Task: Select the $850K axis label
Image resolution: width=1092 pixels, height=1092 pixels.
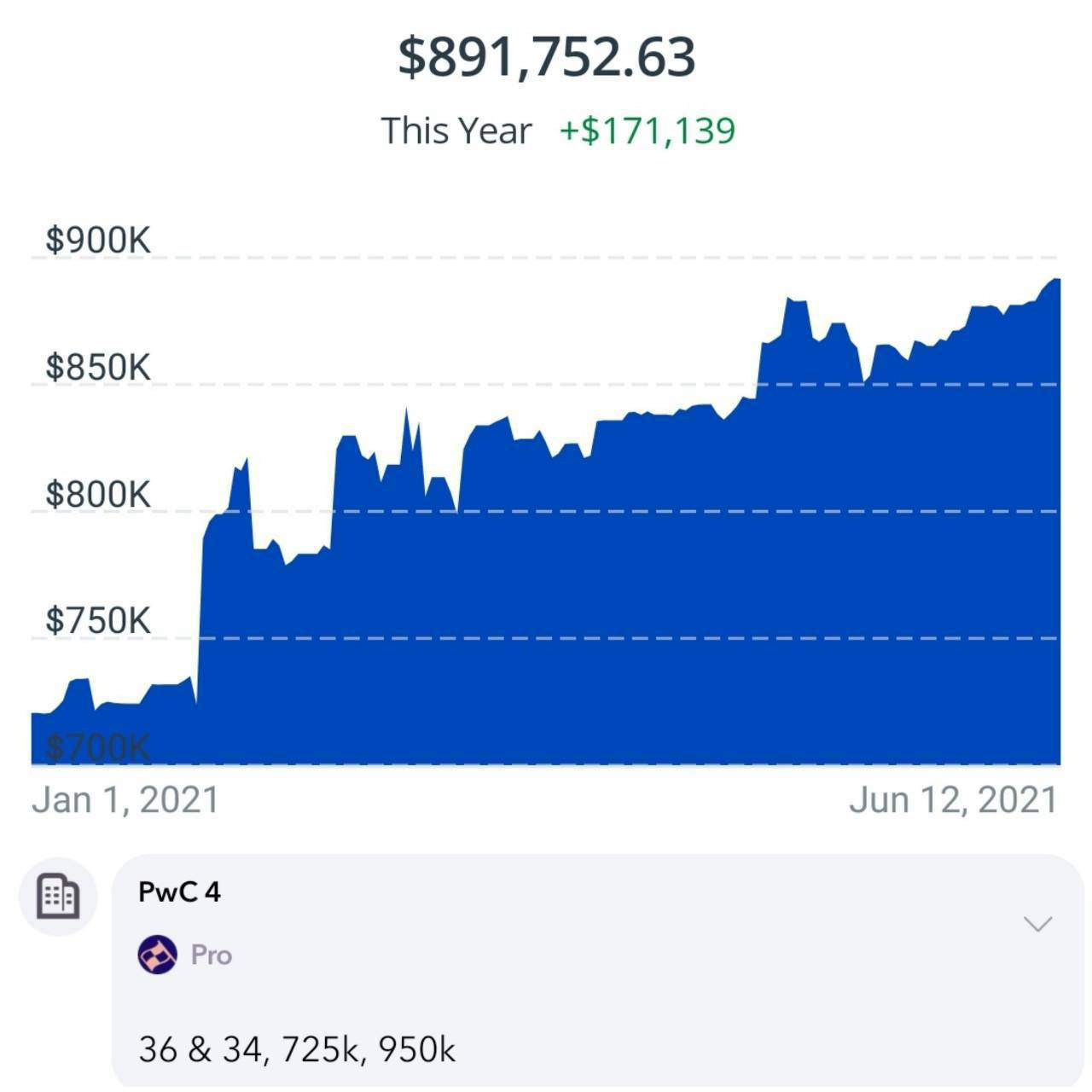Action: pyautogui.click(x=98, y=368)
